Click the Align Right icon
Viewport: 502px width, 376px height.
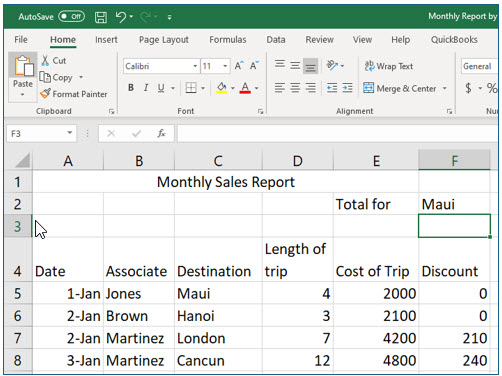point(310,88)
